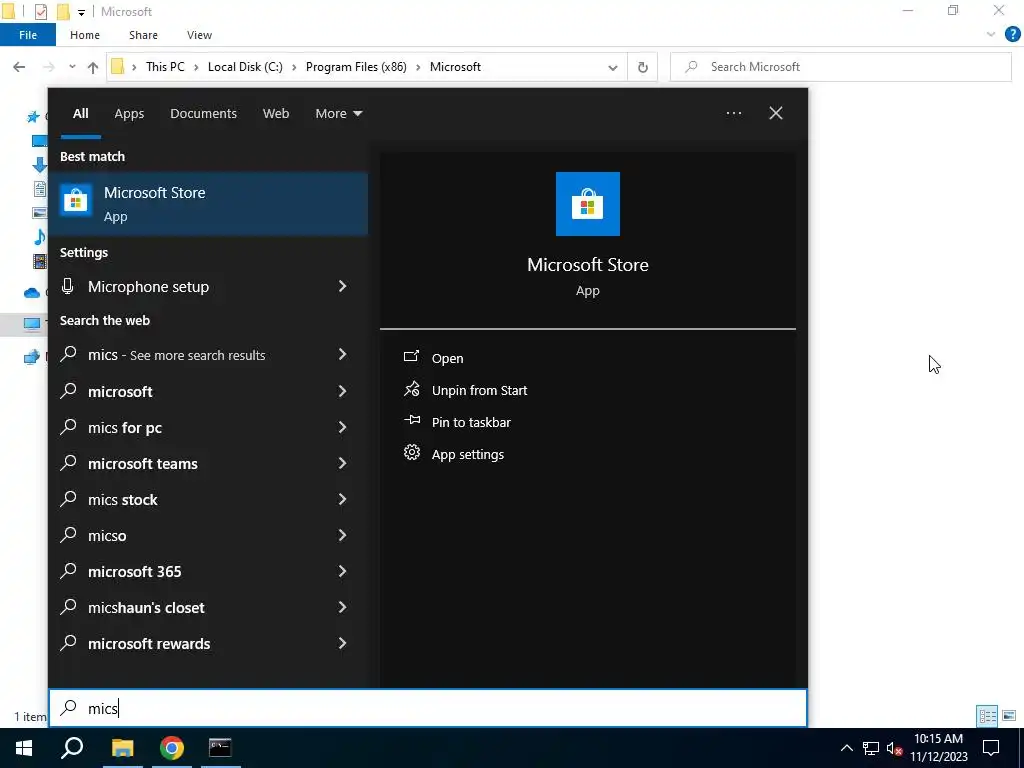Viewport: 1024px width, 768px height.
Task: Open Command Prompt from the taskbar
Action: click(220, 748)
